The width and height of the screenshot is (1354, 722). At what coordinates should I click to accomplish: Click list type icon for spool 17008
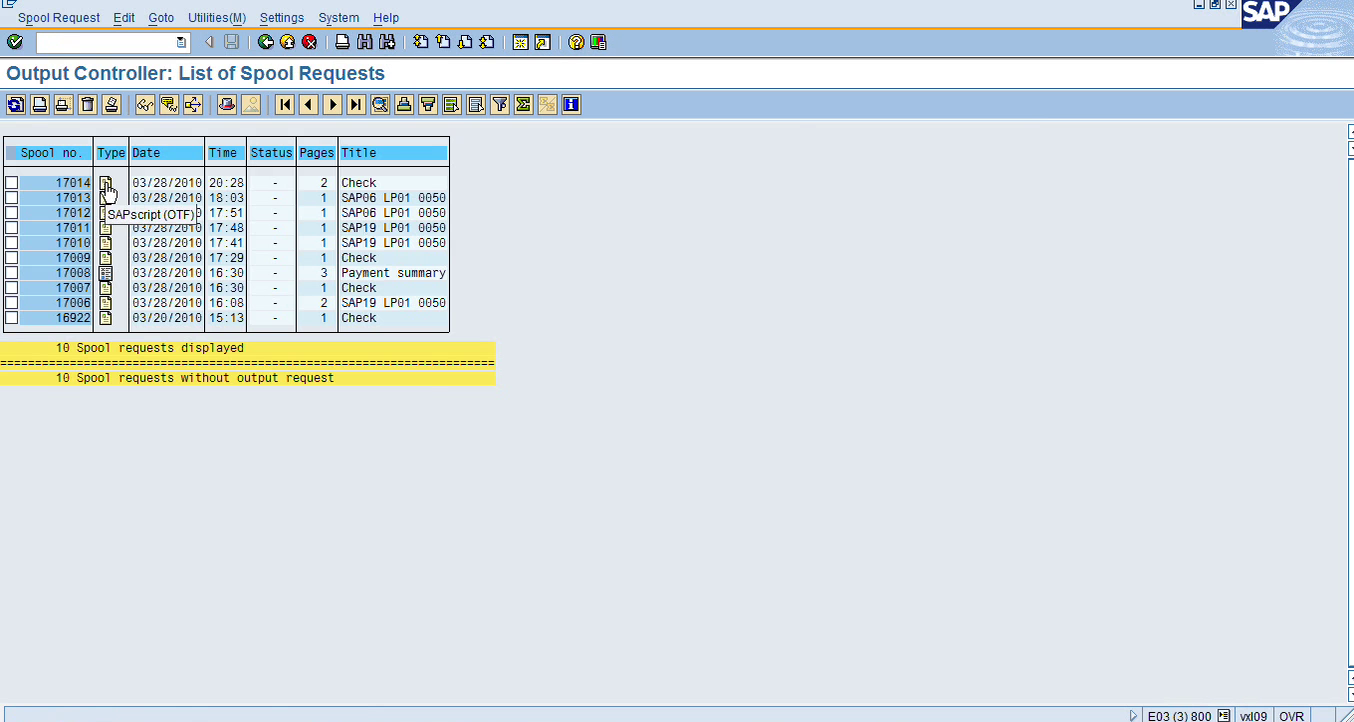coord(106,273)
